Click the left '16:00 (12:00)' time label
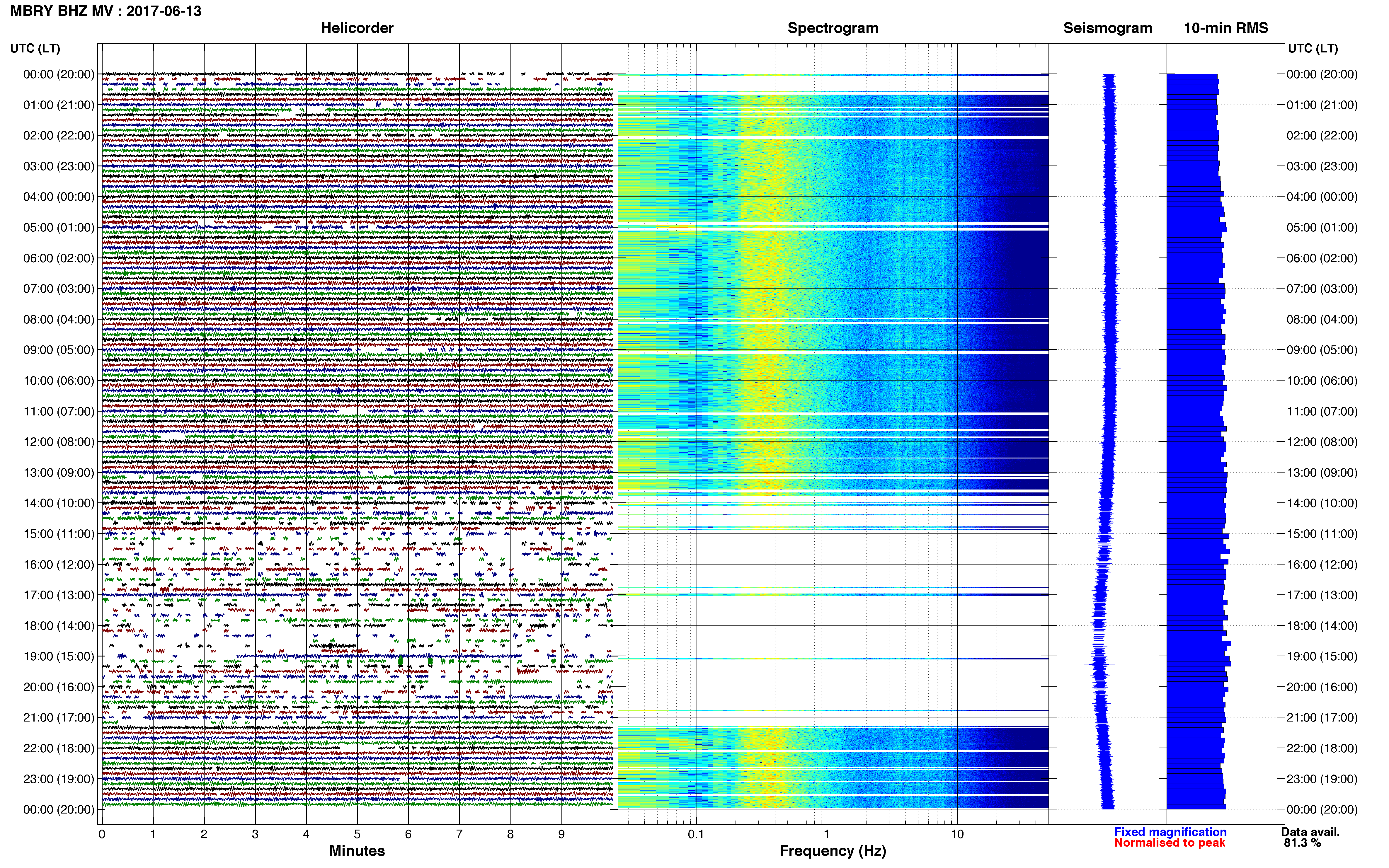Viewport: 1389px width, 868px height. [x=59, y=564]
